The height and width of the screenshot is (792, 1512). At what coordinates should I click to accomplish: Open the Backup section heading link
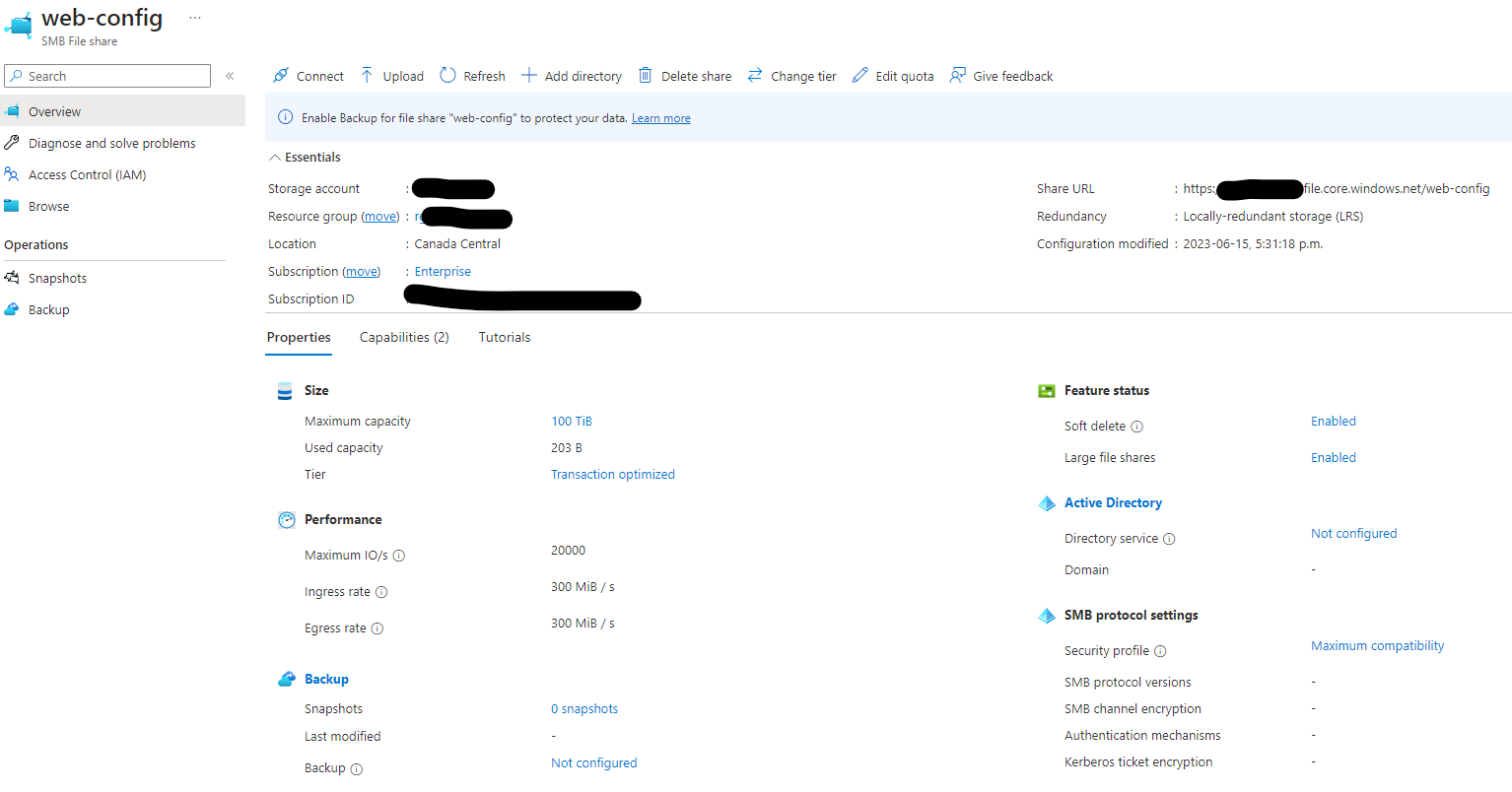[326, 679]
